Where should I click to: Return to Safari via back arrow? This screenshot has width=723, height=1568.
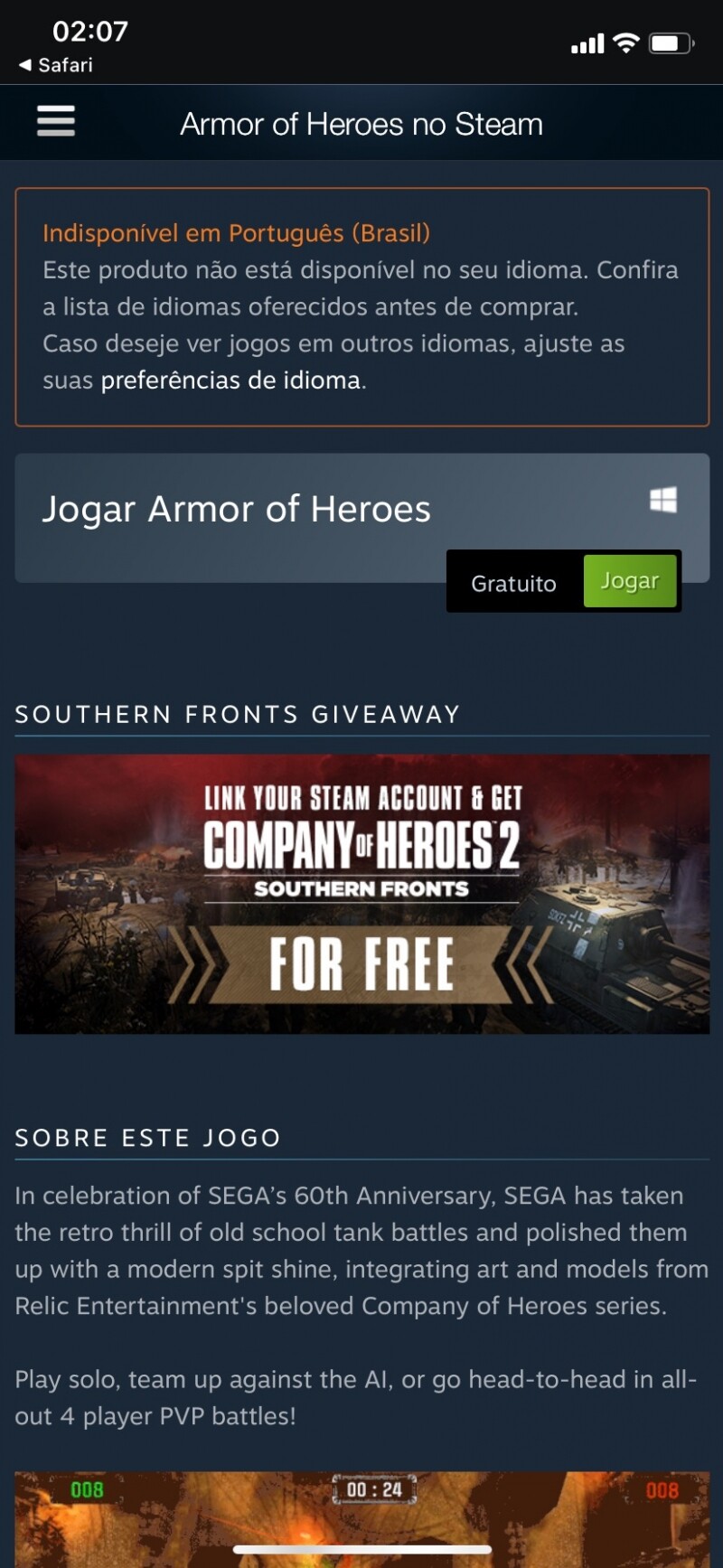(56, 65)
